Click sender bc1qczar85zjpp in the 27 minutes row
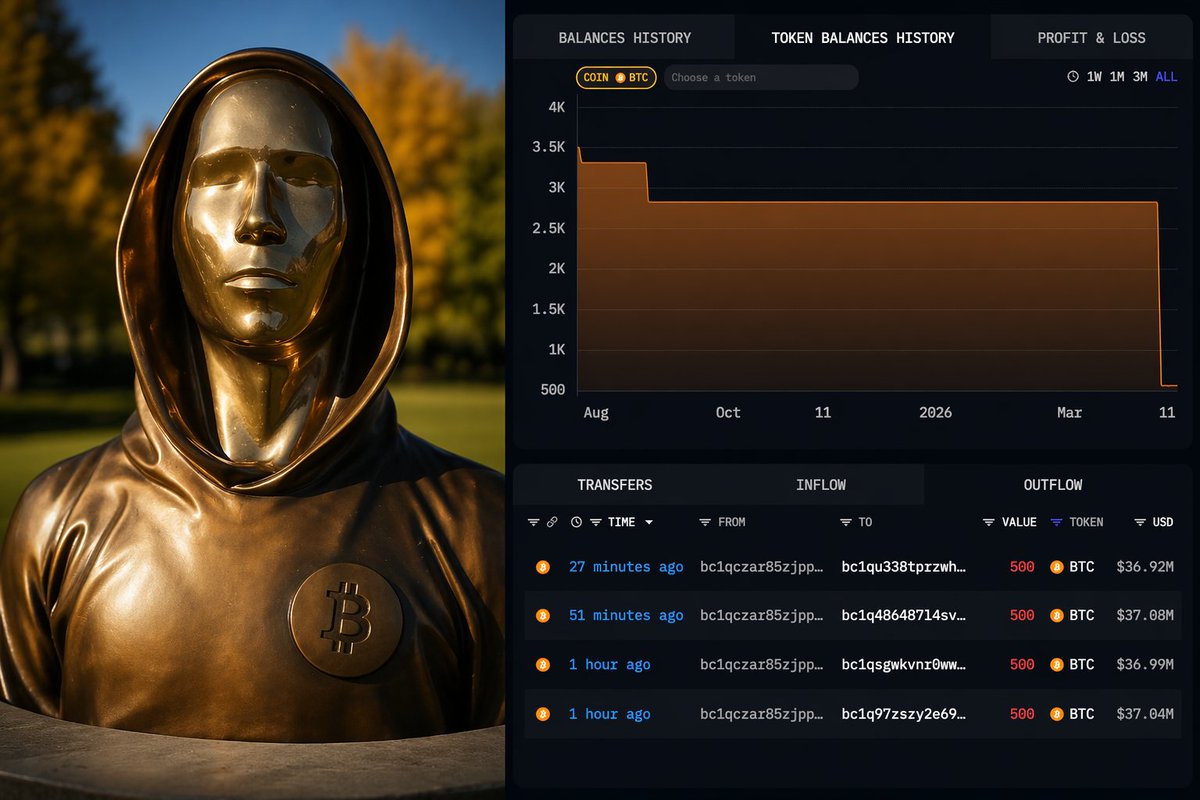This screenshot has height=800, width=1200. pyautogui.click(x=762, y=567)
